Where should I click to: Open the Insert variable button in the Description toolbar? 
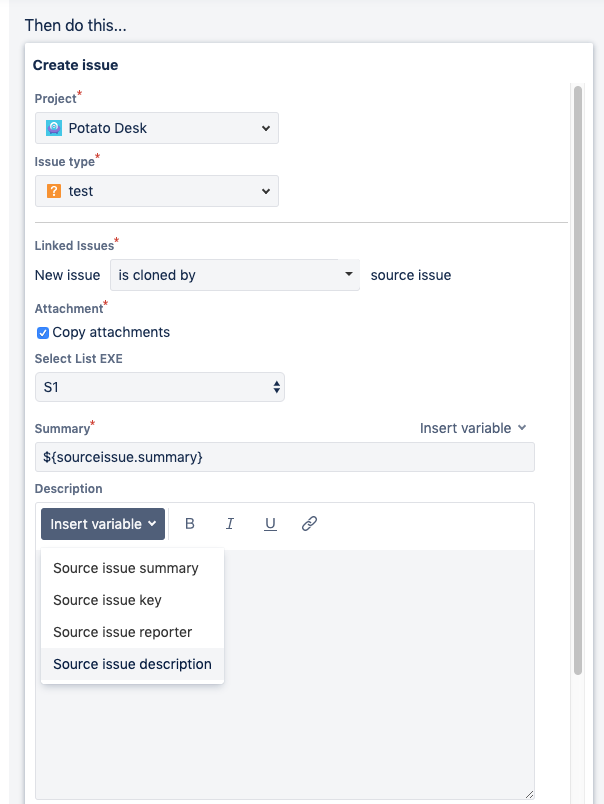(x=102, y=523)
